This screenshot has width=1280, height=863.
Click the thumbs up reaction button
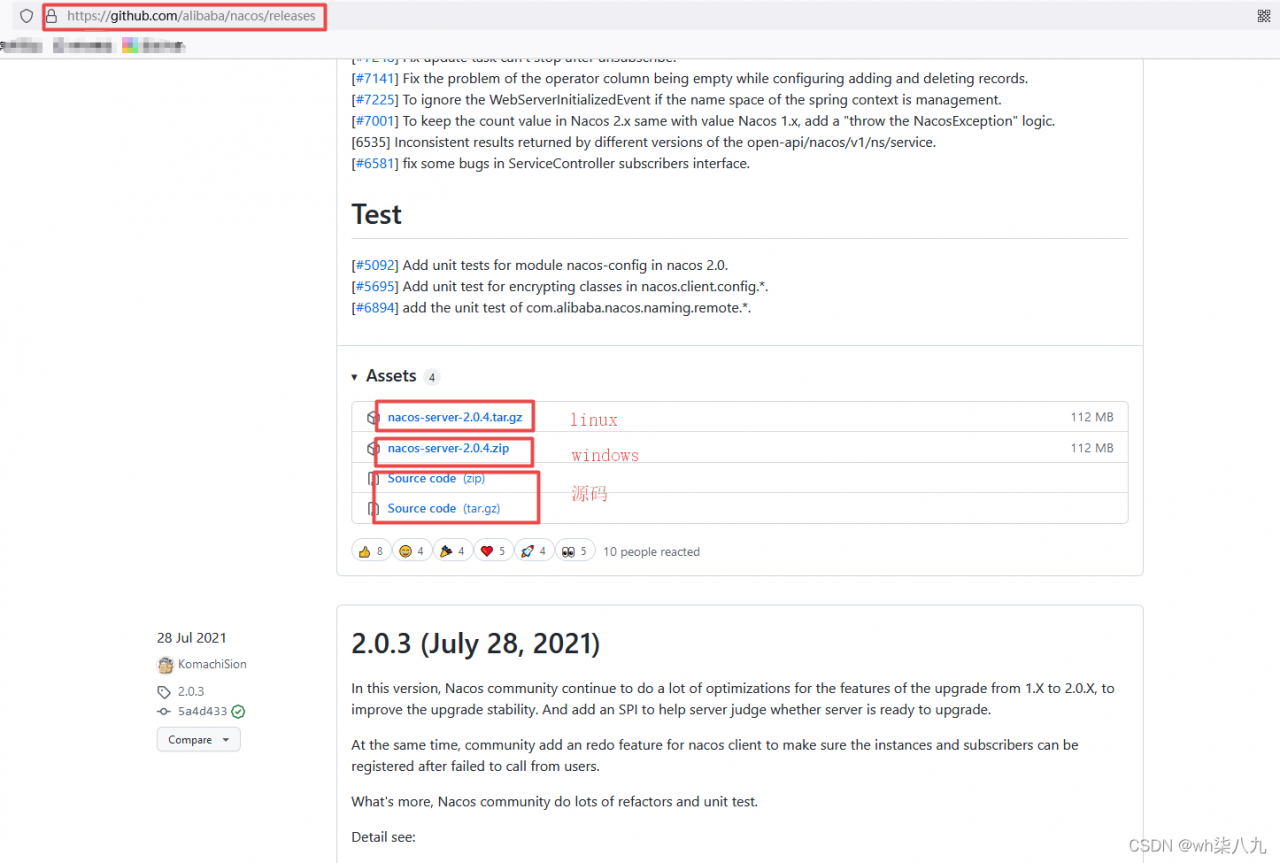(370, 551)
